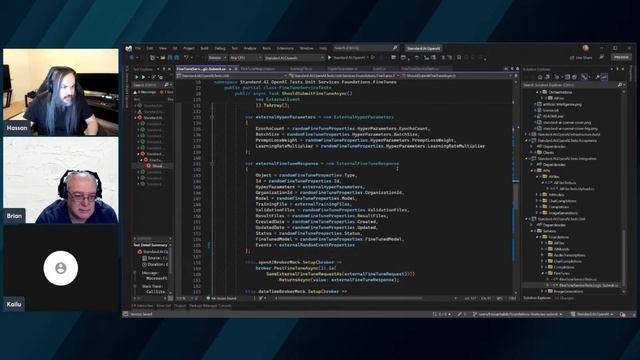The image size is (640, 360).
Task: Click Save All in the toolbar
Action: tap(177, 58)
